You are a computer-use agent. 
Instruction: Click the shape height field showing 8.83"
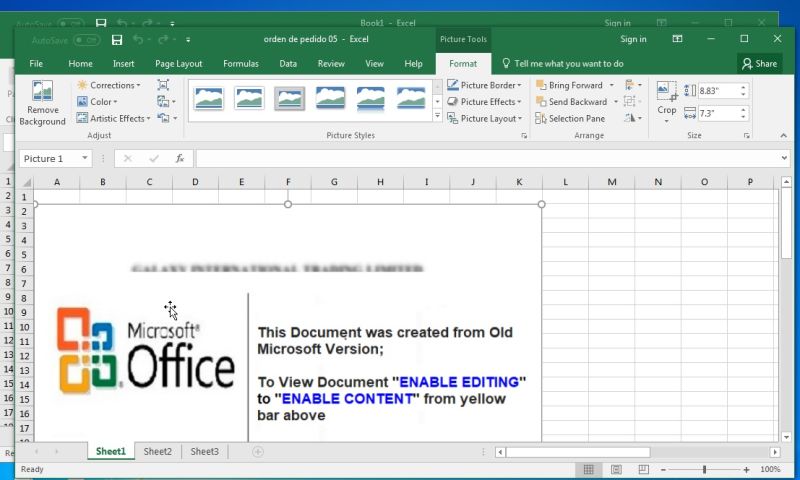[x=718, y=91]
